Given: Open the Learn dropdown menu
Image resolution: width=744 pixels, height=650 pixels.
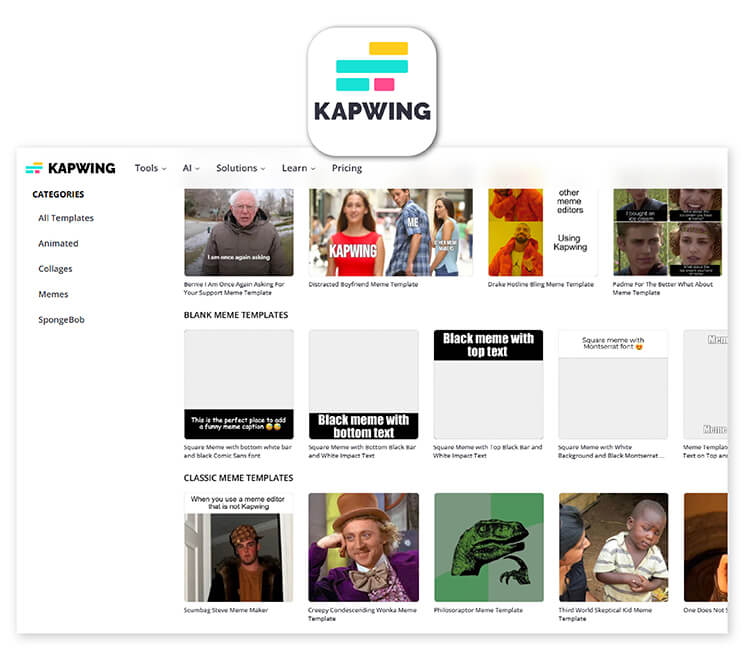Looking at the screenshot, I should pos(298,168).
